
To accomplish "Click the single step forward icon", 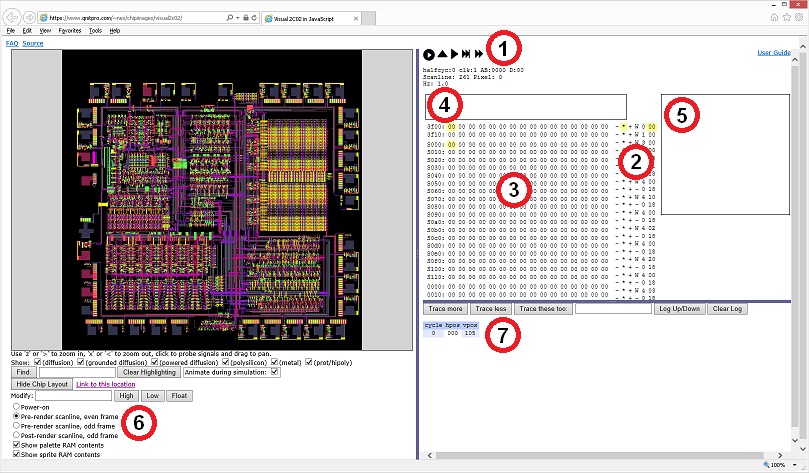I will [454, 54].
